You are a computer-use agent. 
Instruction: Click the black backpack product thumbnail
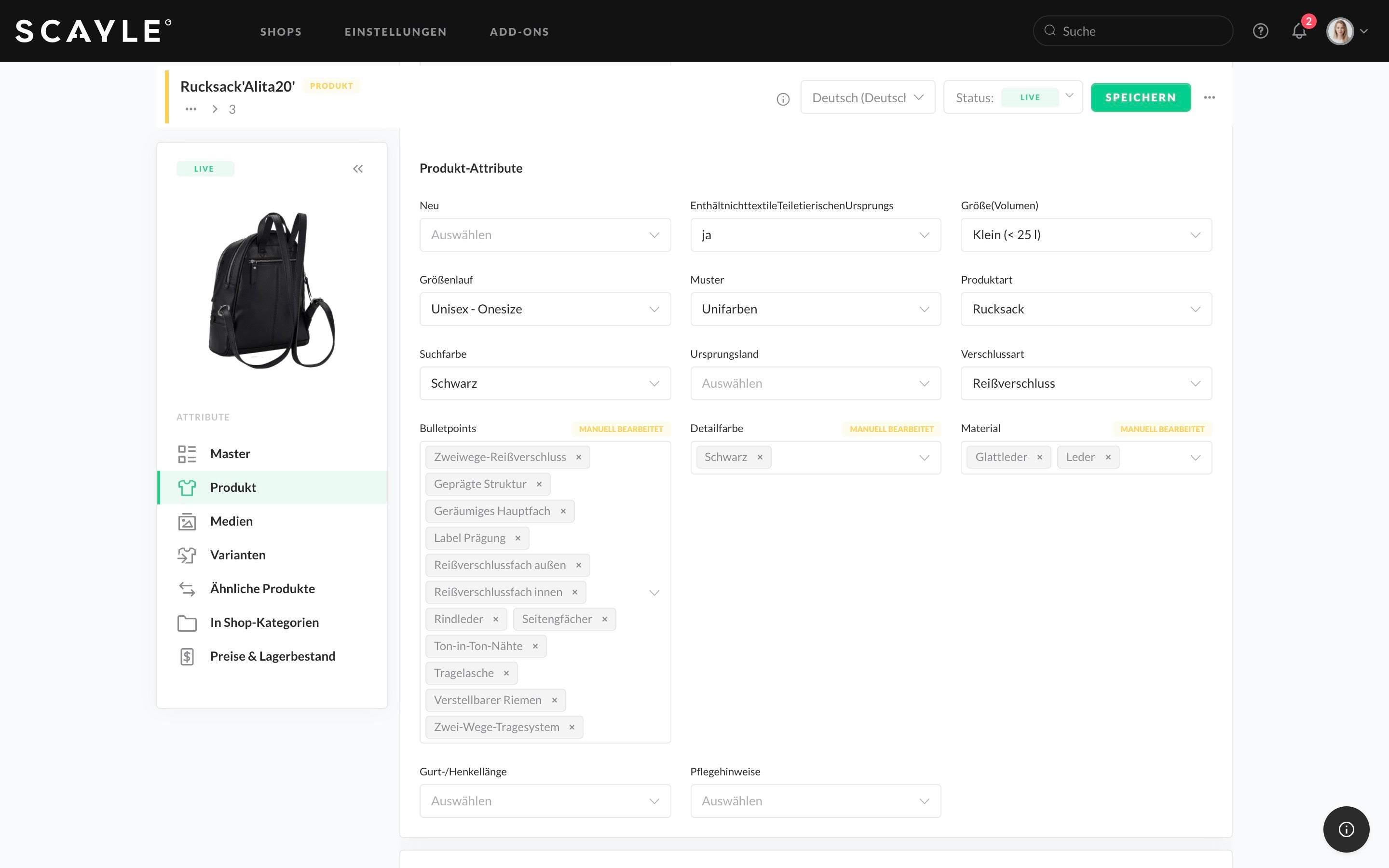(x=272, y=290)
